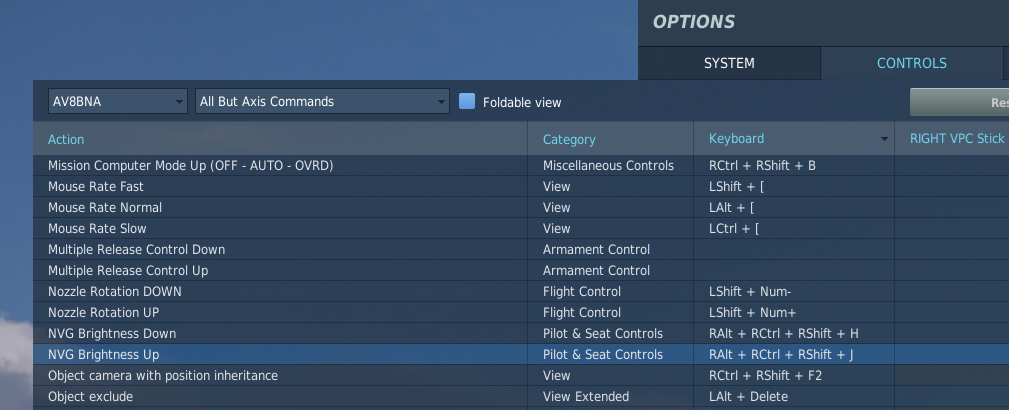Click Multiple Release Control Down keyboard cell
The width and height of the screenshot is (1009, 410).
pyautogui.click(x=793, y=250)
